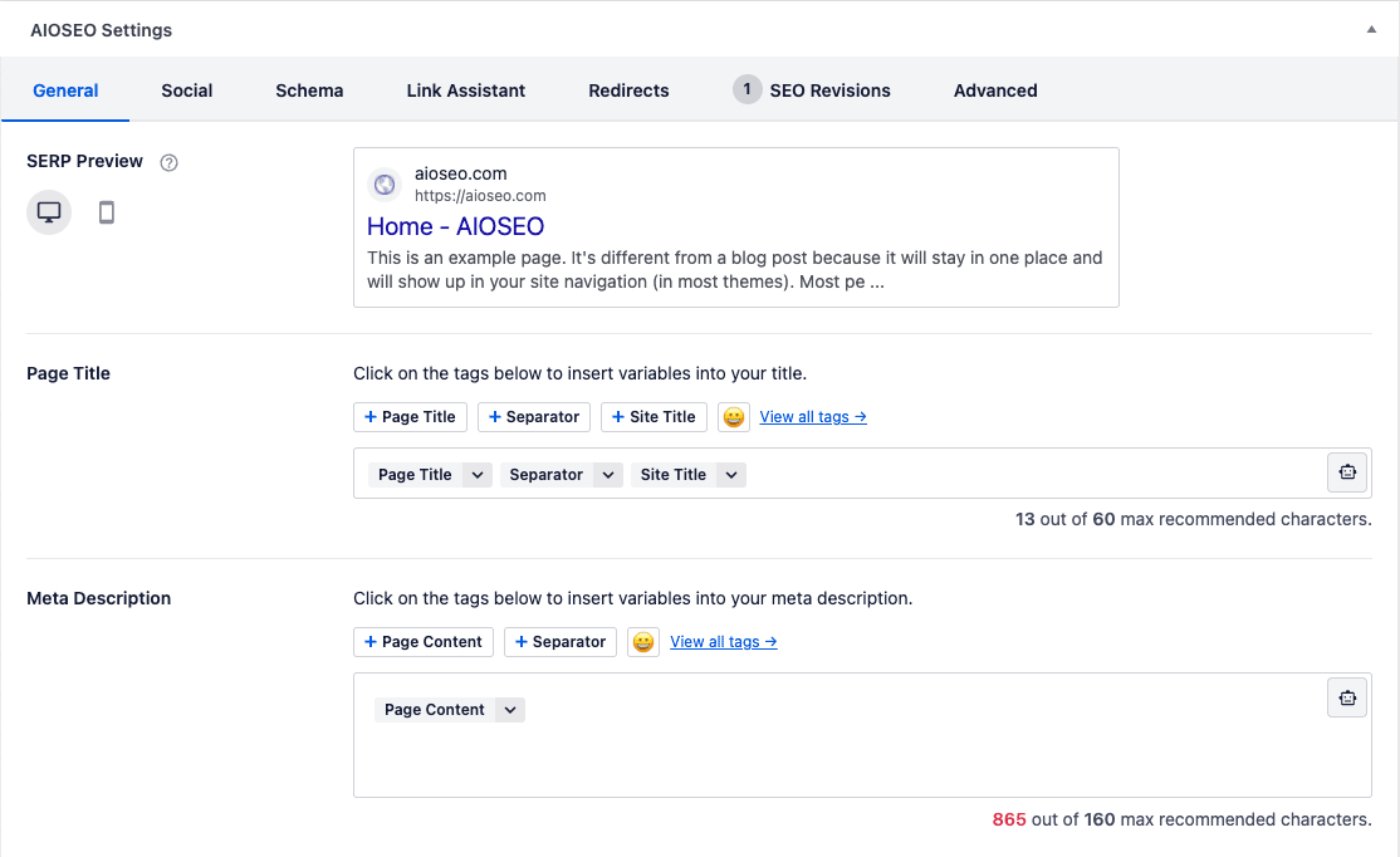Switch to the Social tab
The height and width of the screenshot is (857, 1400).
point(187,90)
